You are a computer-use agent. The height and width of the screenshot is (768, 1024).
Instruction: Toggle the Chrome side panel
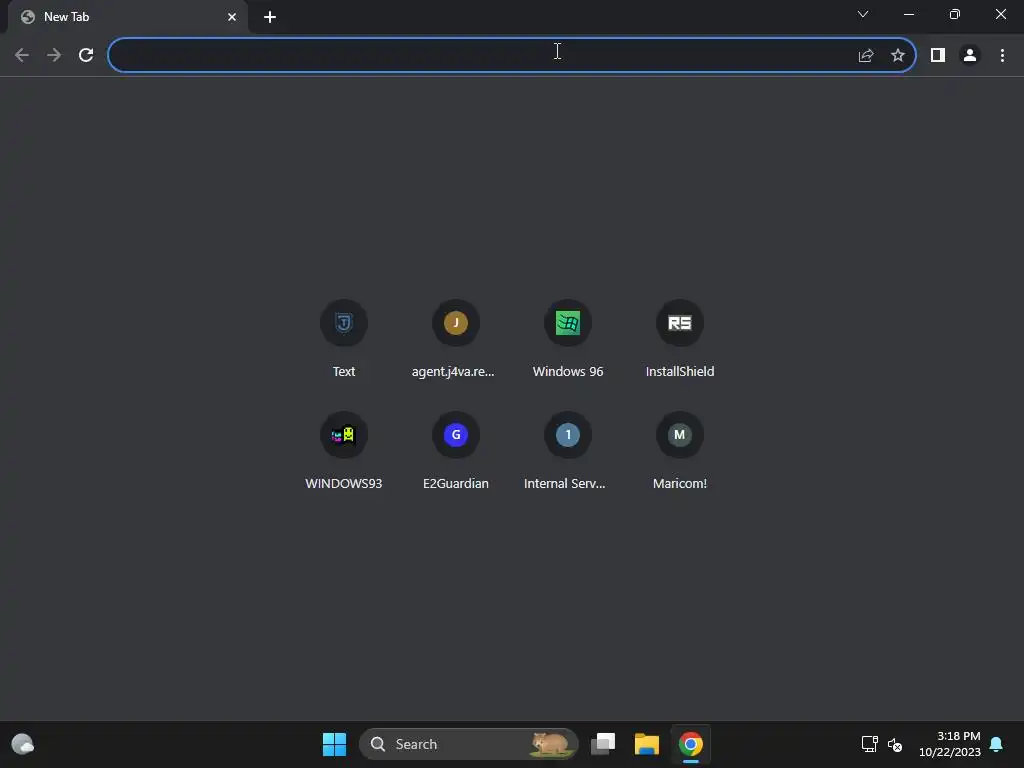click(938, 56)
